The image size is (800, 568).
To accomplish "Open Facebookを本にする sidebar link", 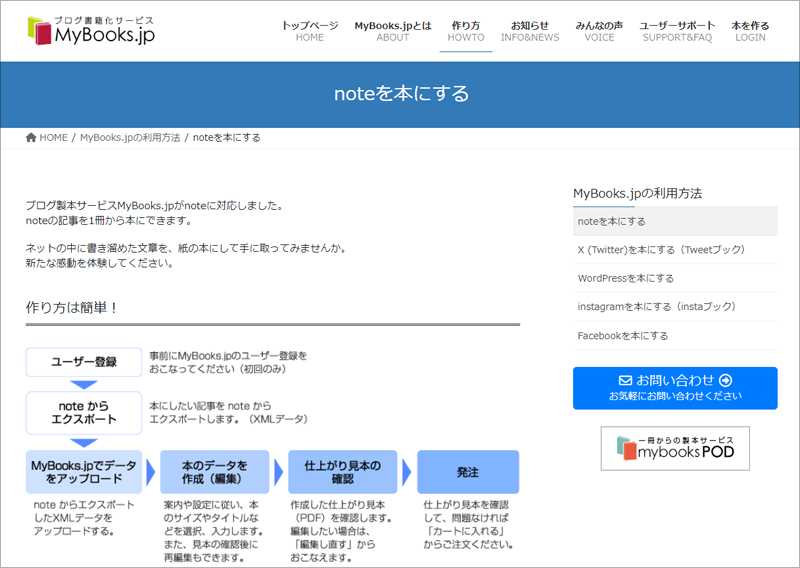I will point(675,336).
